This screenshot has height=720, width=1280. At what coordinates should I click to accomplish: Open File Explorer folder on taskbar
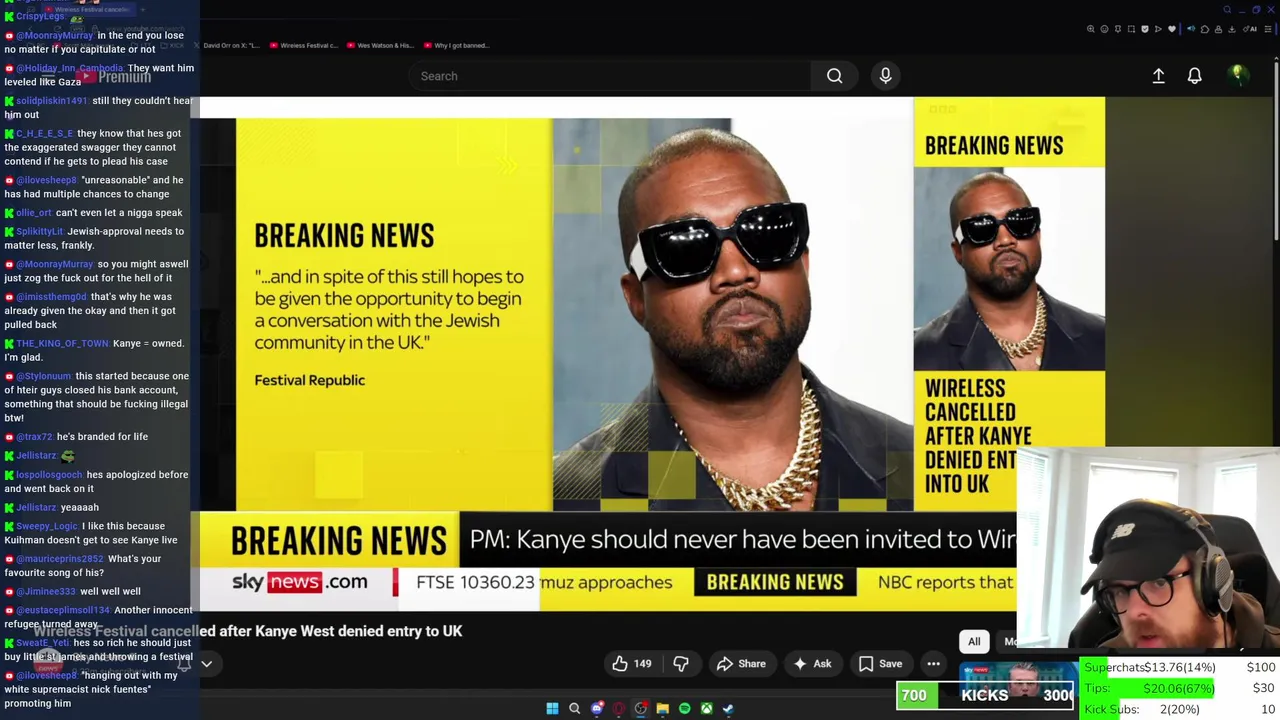[x=663, y=708]
